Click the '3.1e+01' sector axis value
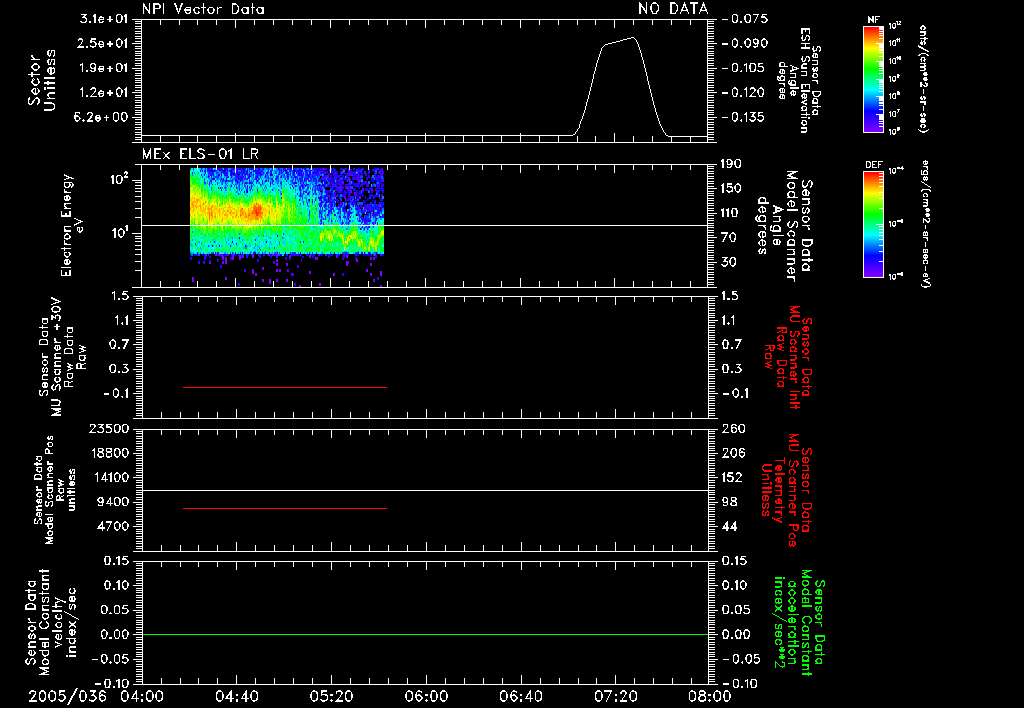Image resolution: width=1024 pixels, height=708 pixels. click(104, 19)
